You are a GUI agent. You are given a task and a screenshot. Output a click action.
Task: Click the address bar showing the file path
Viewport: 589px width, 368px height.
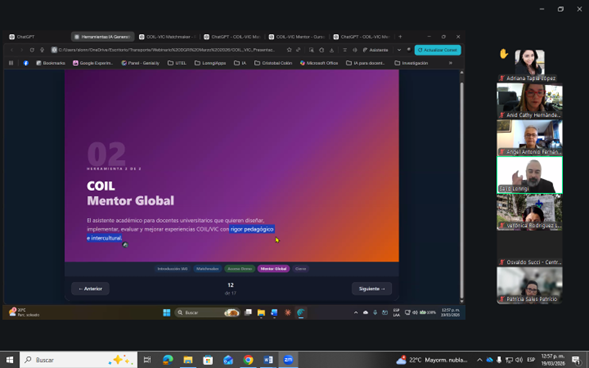point(167,50)
